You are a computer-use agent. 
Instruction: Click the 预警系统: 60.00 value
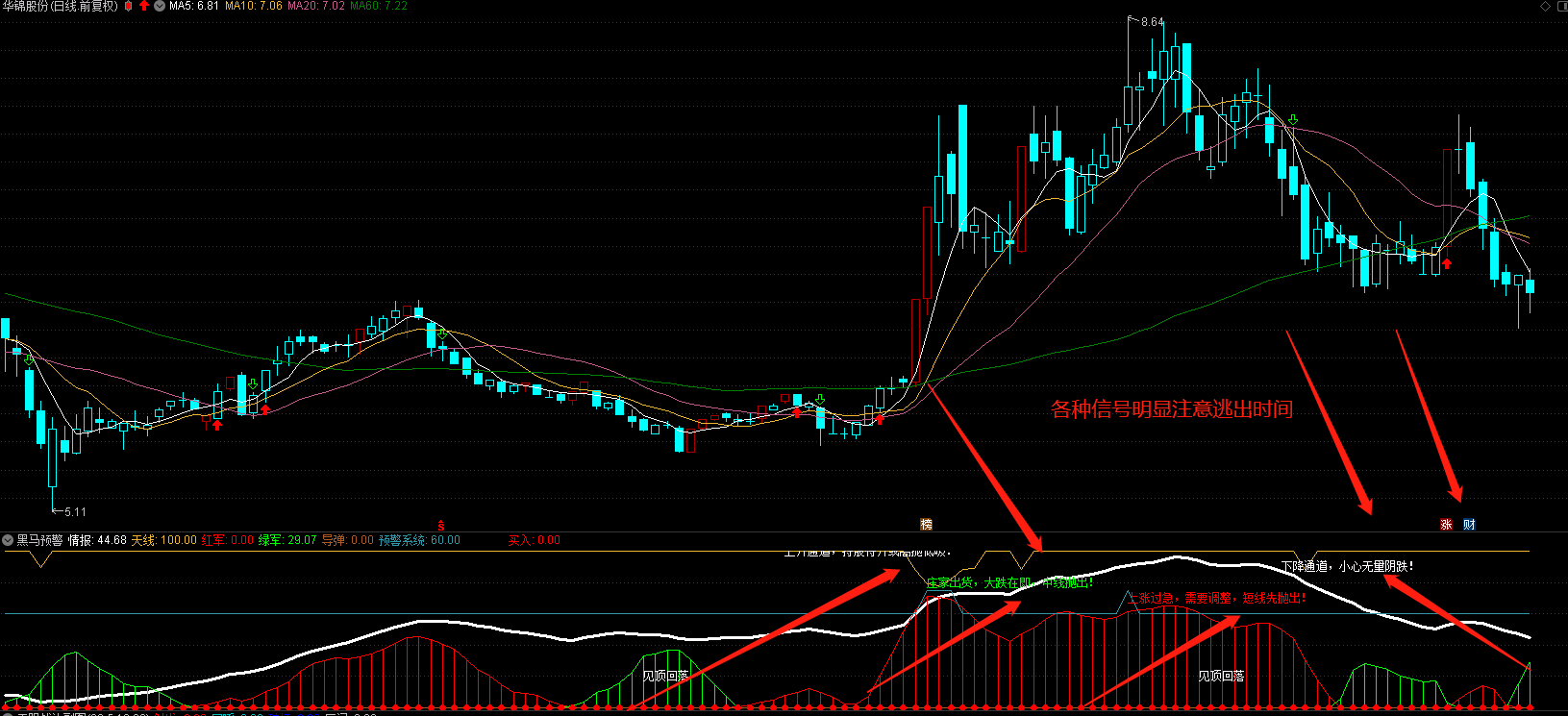[419, 540]
